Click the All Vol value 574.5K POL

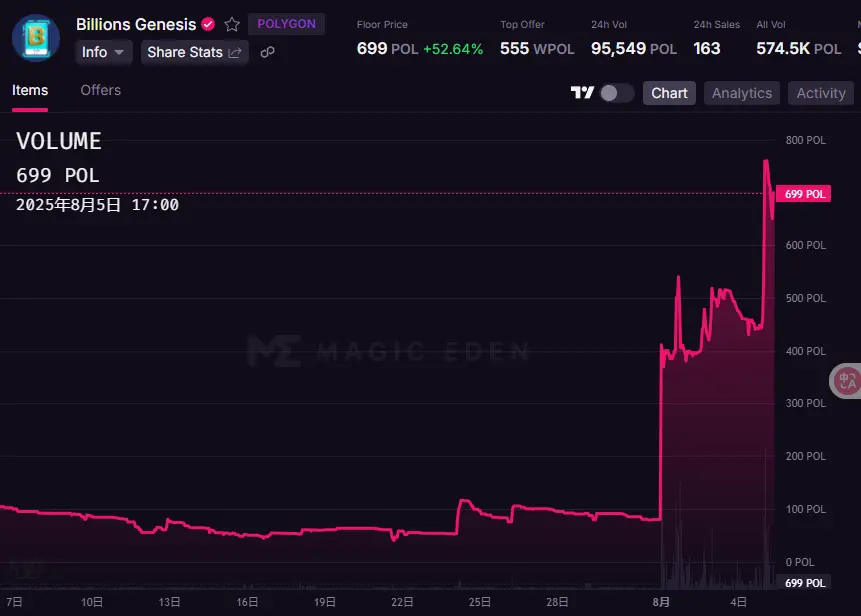(x=798, y=49)
